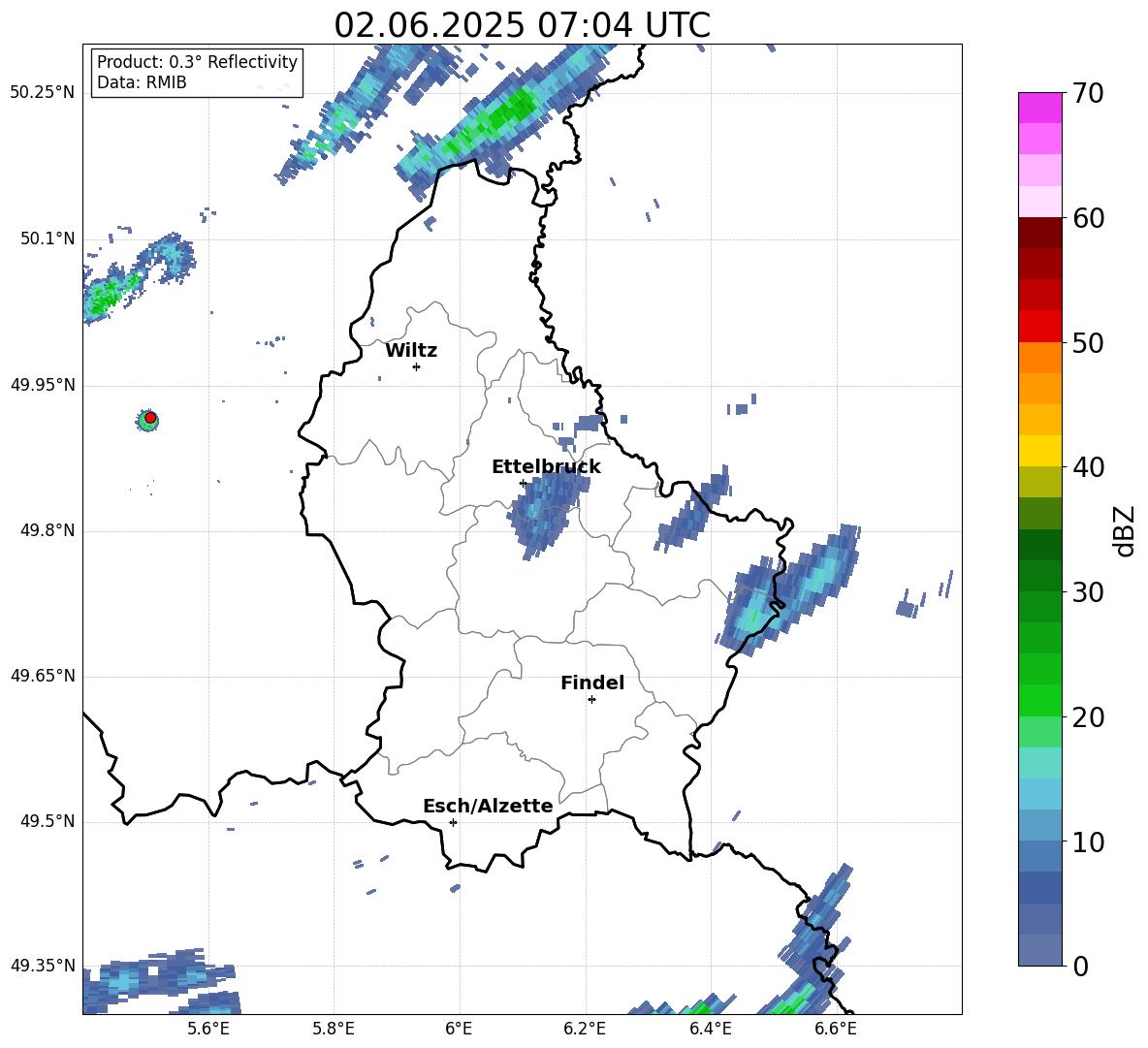This screenshot has width=1148, height=1048.
Task: Pick the bright red colorbar swatch above 50
Action: tap(1039, 327)
